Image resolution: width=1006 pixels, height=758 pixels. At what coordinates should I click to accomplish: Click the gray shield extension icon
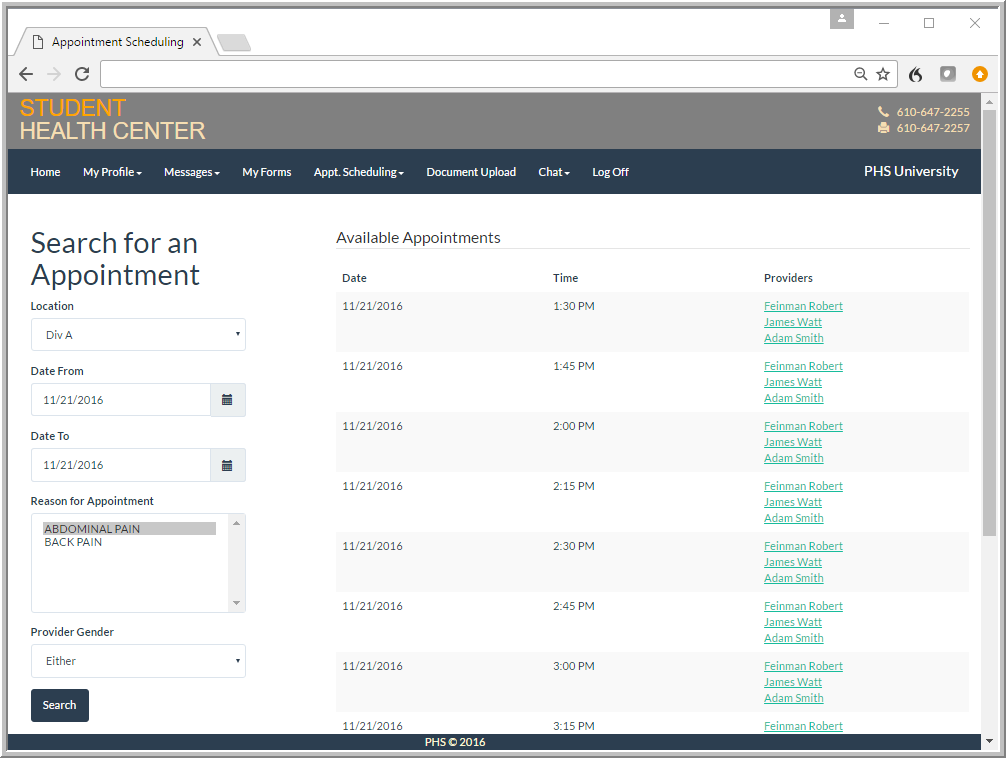pyautogui.click(x=948, y=74)
